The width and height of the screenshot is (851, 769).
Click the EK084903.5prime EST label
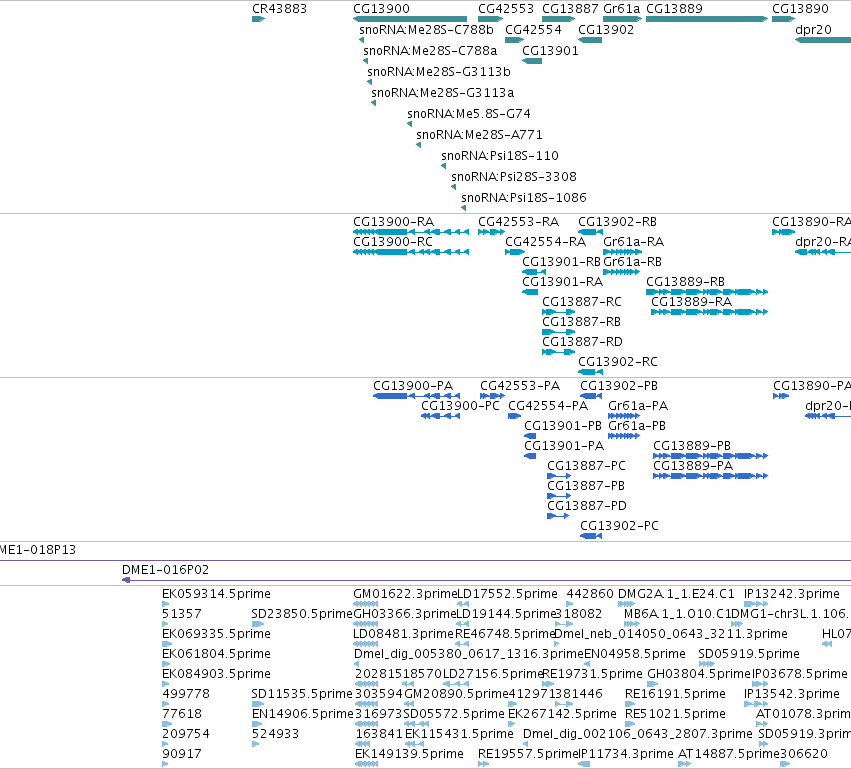tap(216, 674)
